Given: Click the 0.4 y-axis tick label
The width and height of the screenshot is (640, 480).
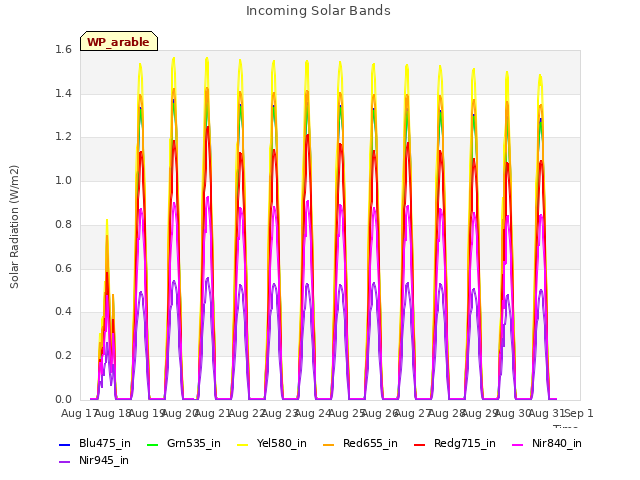Looking at the screenshot, I should coord(63,312).
